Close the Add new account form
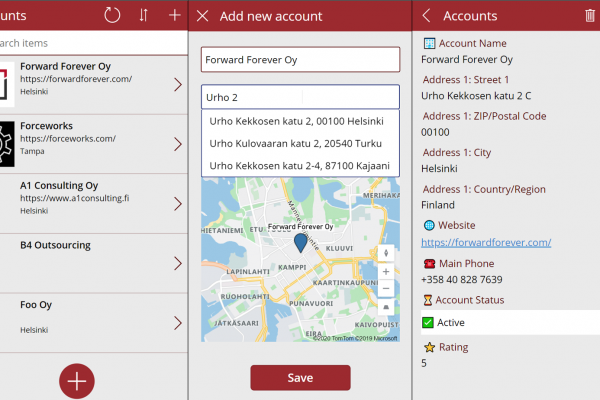This screenshot has width=600, height=400. [x=202, y=16]
